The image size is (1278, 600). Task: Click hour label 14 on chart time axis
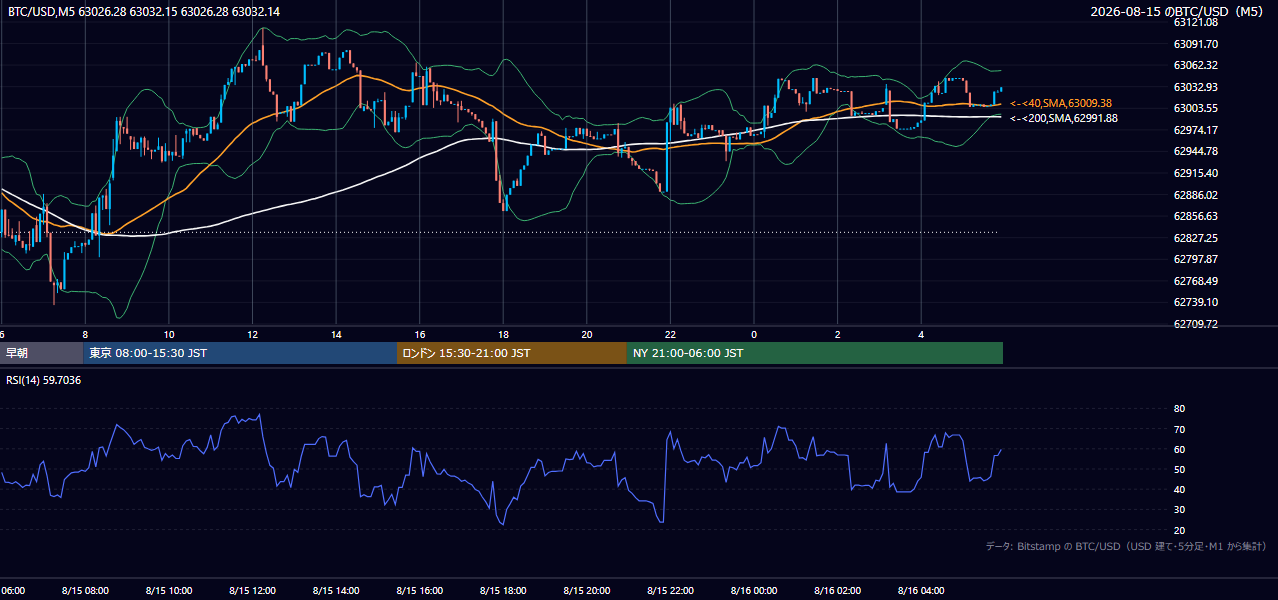pyautogui.click(x=336, y=334)
